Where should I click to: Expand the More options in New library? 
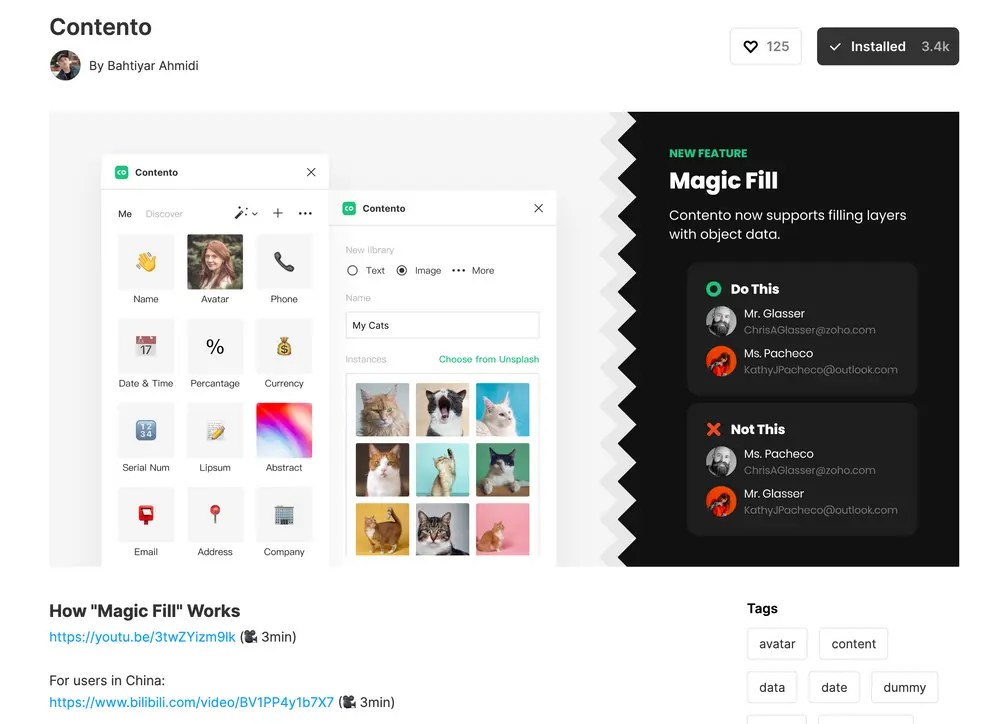(473, 270)
